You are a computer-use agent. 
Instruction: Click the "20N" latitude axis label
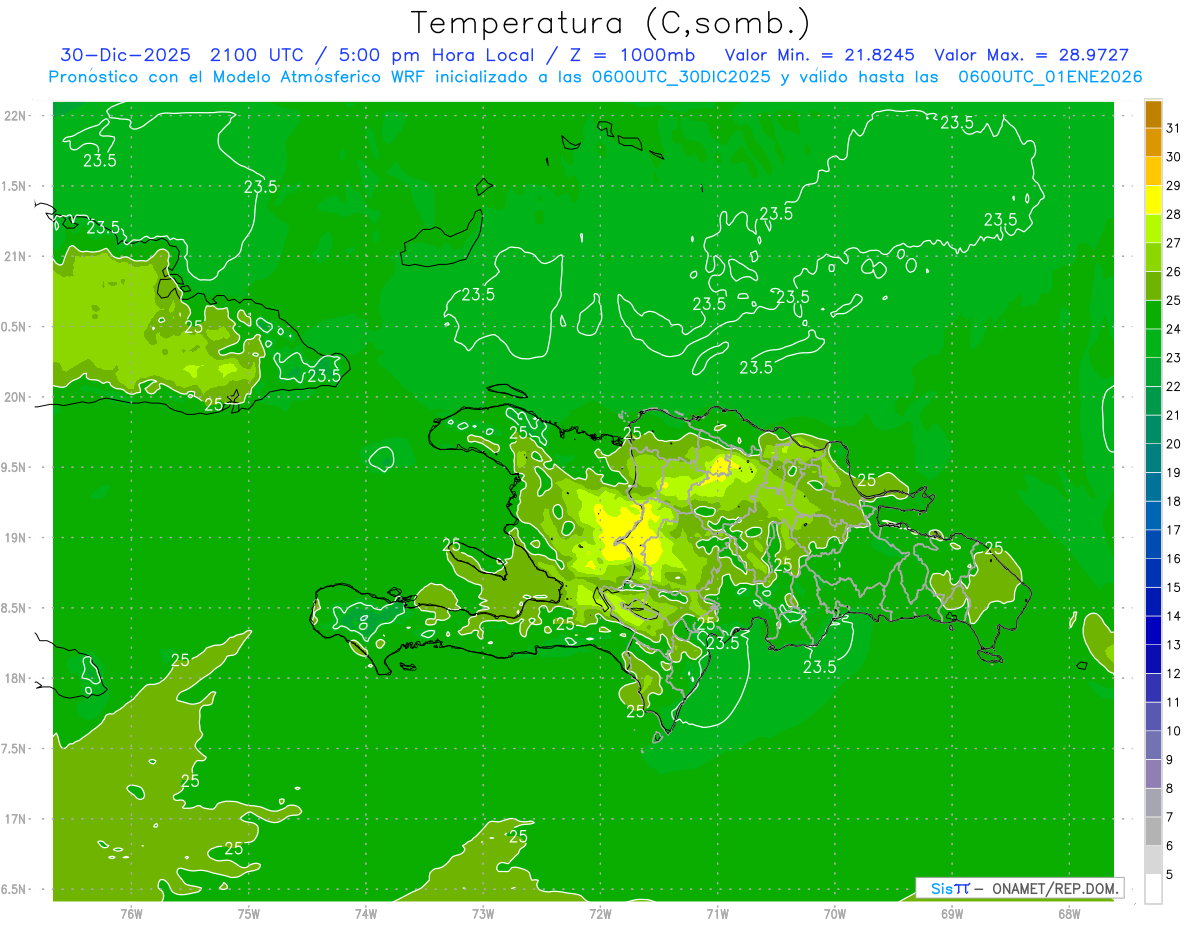tap(14, 398)
